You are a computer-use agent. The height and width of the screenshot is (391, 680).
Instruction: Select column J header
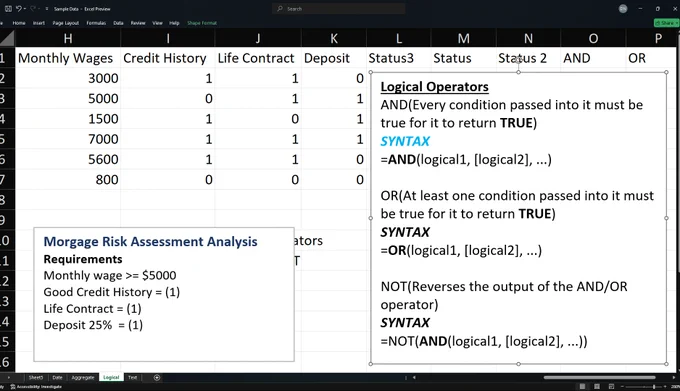[x=258, y=39]
